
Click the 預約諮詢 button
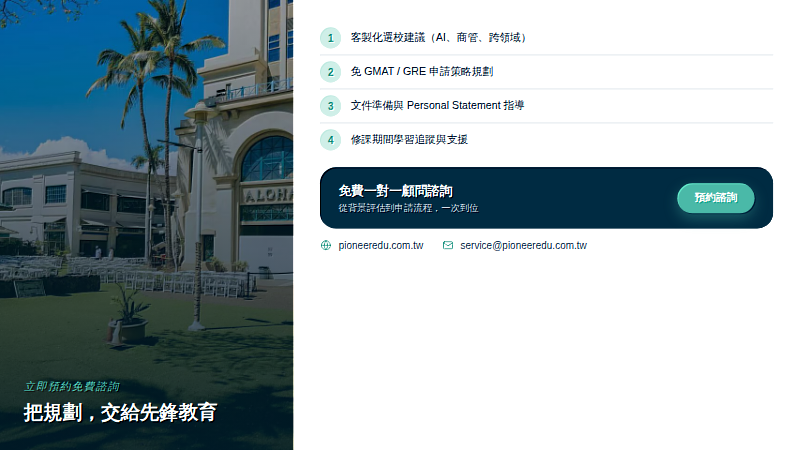tap(715, 198)
